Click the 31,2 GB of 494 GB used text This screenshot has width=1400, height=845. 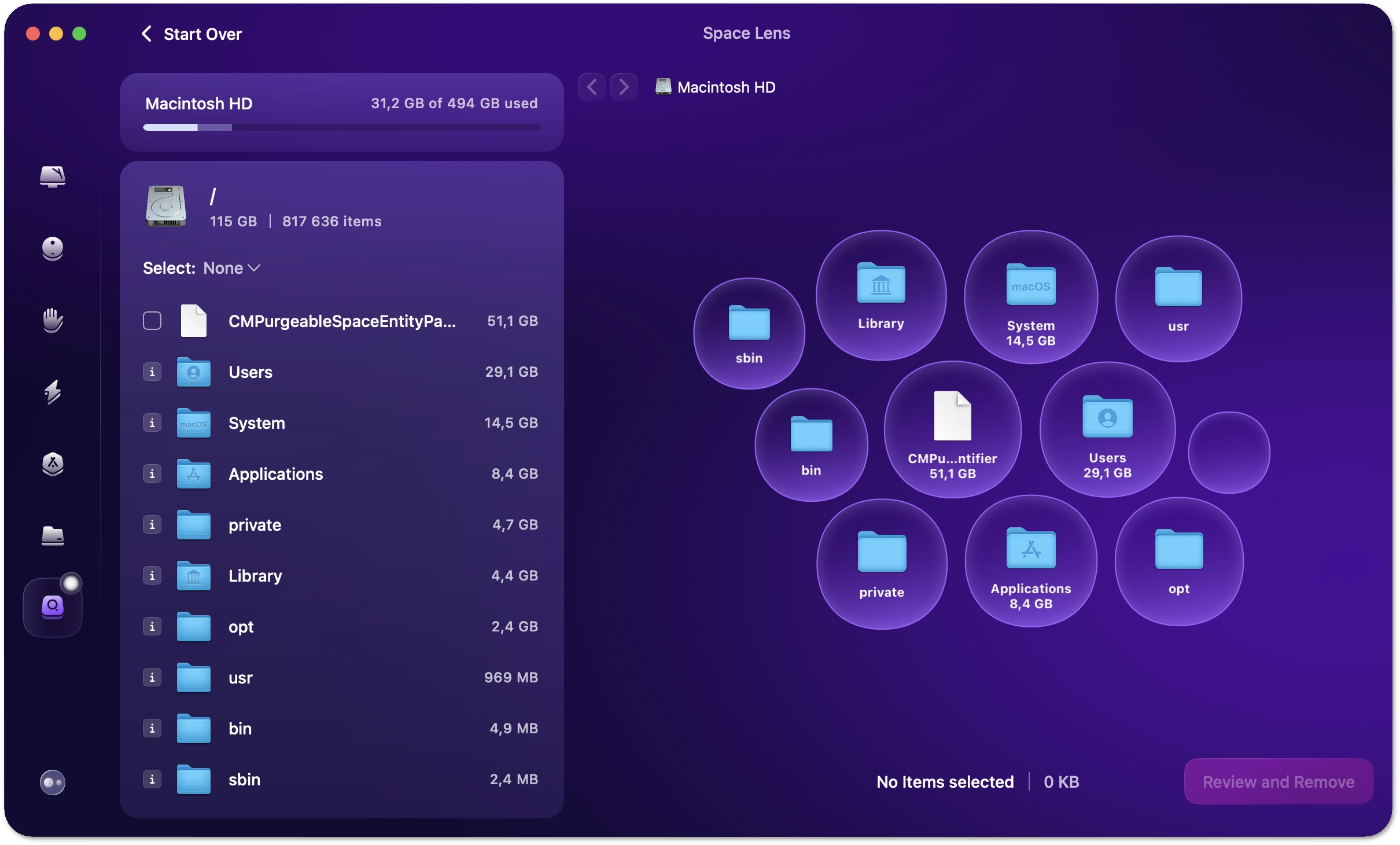(455, 103)
